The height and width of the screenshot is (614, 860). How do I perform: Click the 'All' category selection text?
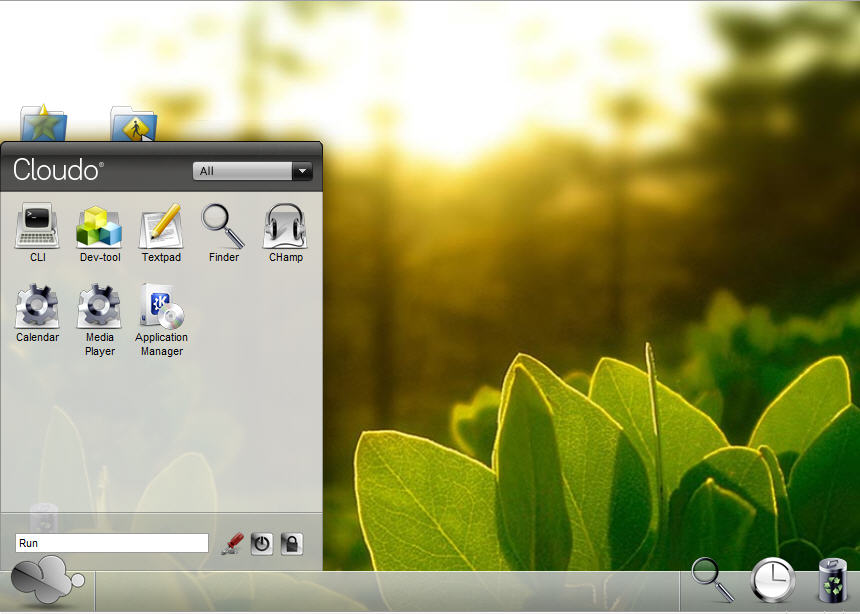[x=207, y=171]
